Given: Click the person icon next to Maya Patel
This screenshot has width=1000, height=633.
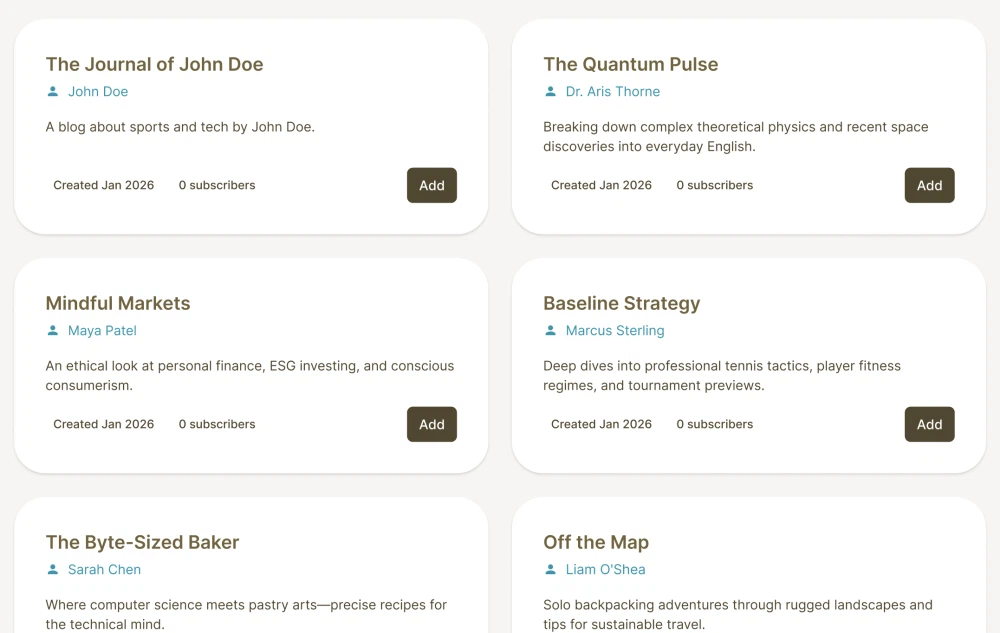Looking at the screenshot, I should [53, 331].
